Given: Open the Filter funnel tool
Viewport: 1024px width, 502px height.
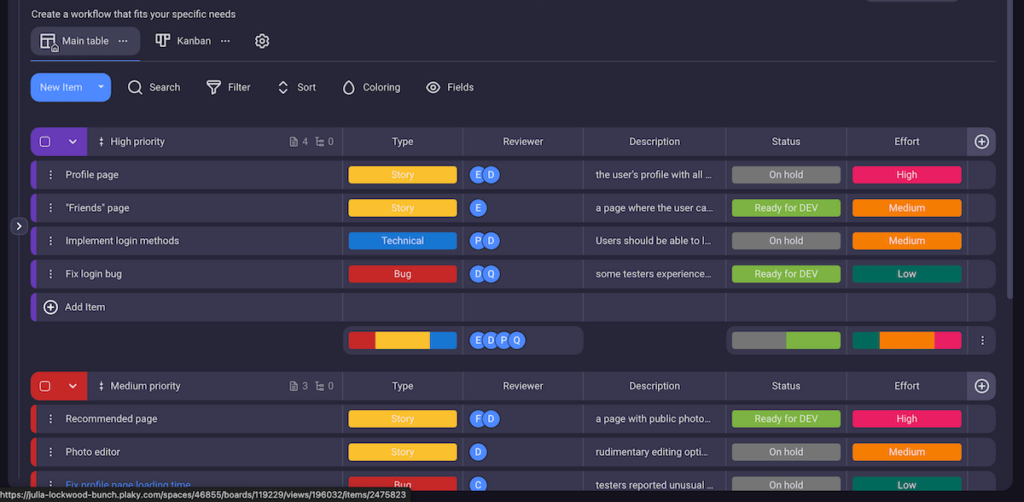Looking at the screenshot, I should pos(213,87).
